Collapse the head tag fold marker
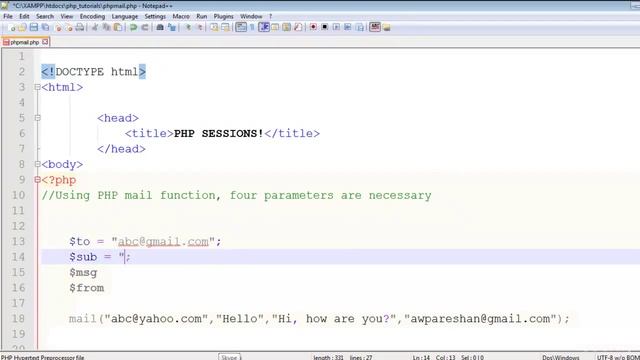 38,118
